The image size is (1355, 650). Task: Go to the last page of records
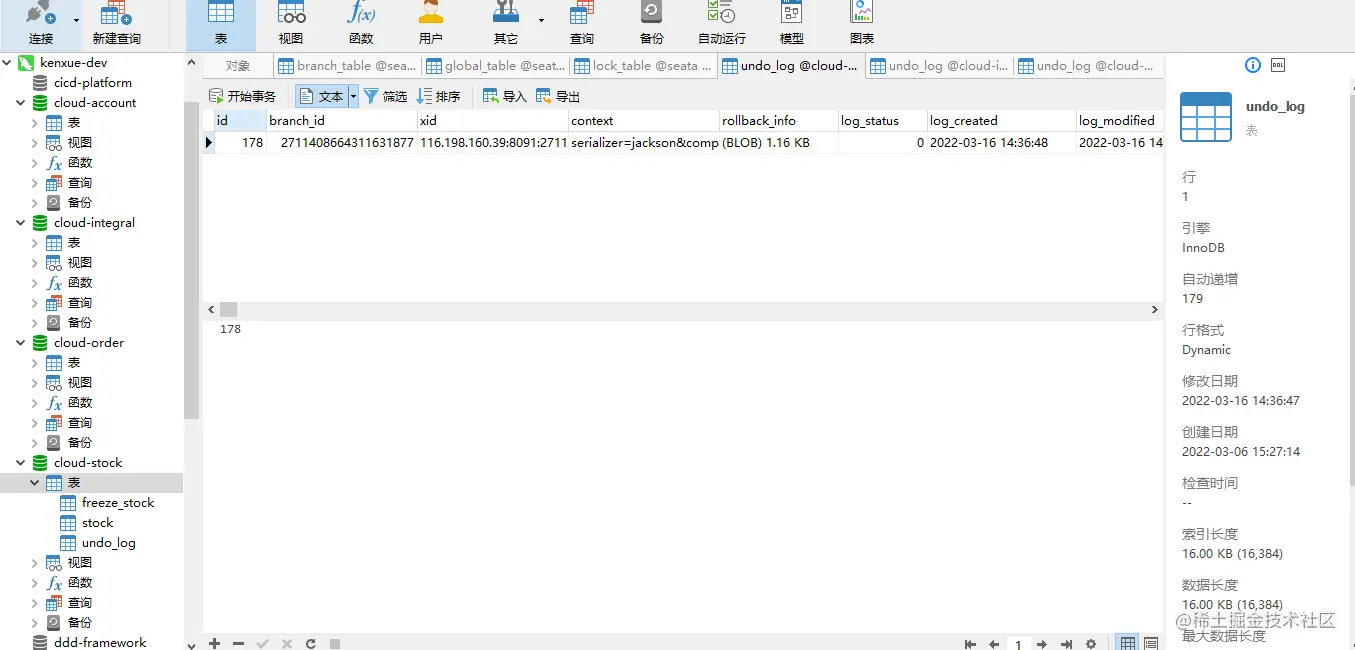pyautogui.click(x=1066, y=644)
